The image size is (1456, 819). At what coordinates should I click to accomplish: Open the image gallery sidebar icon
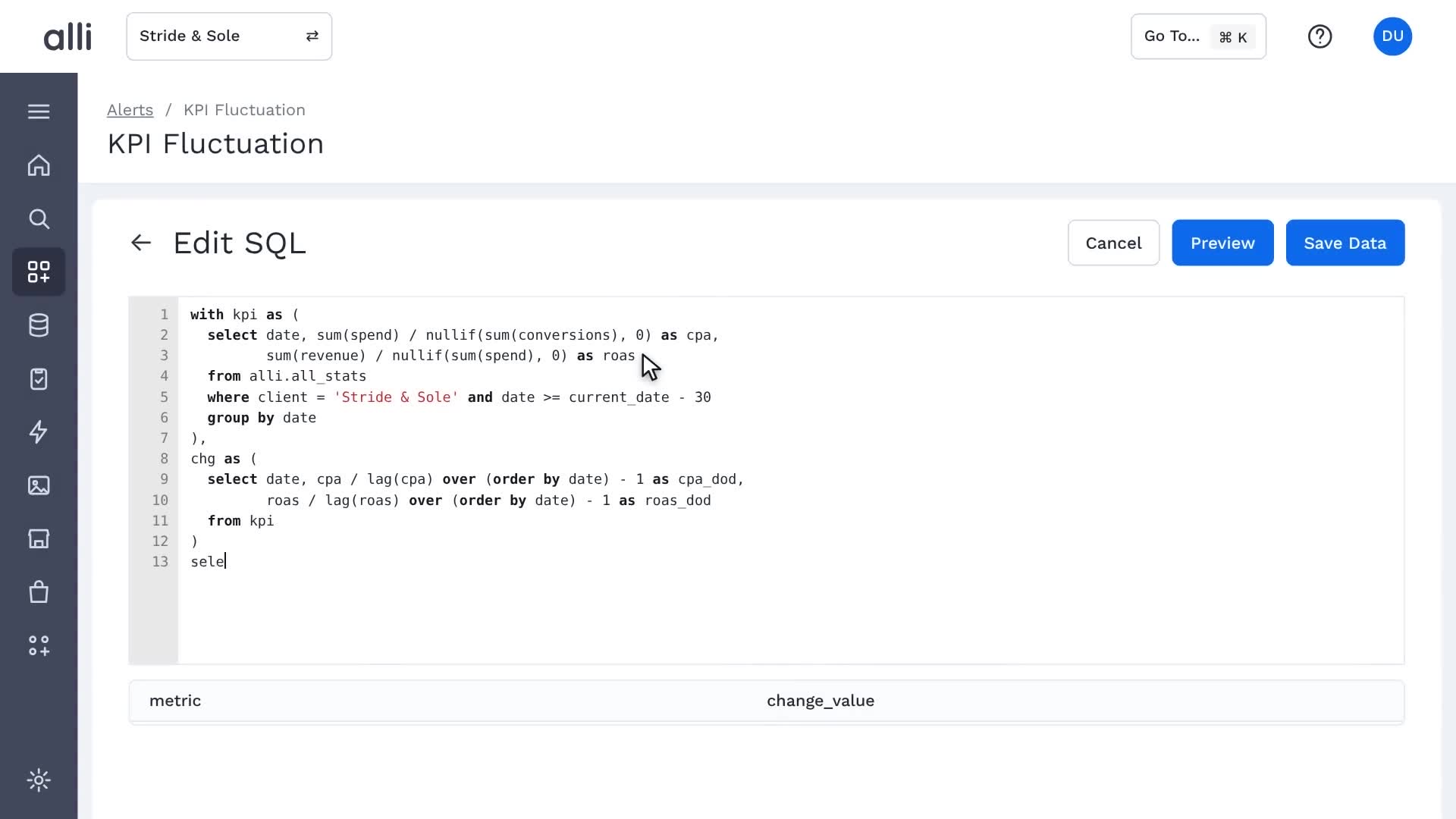pos(39,485)
